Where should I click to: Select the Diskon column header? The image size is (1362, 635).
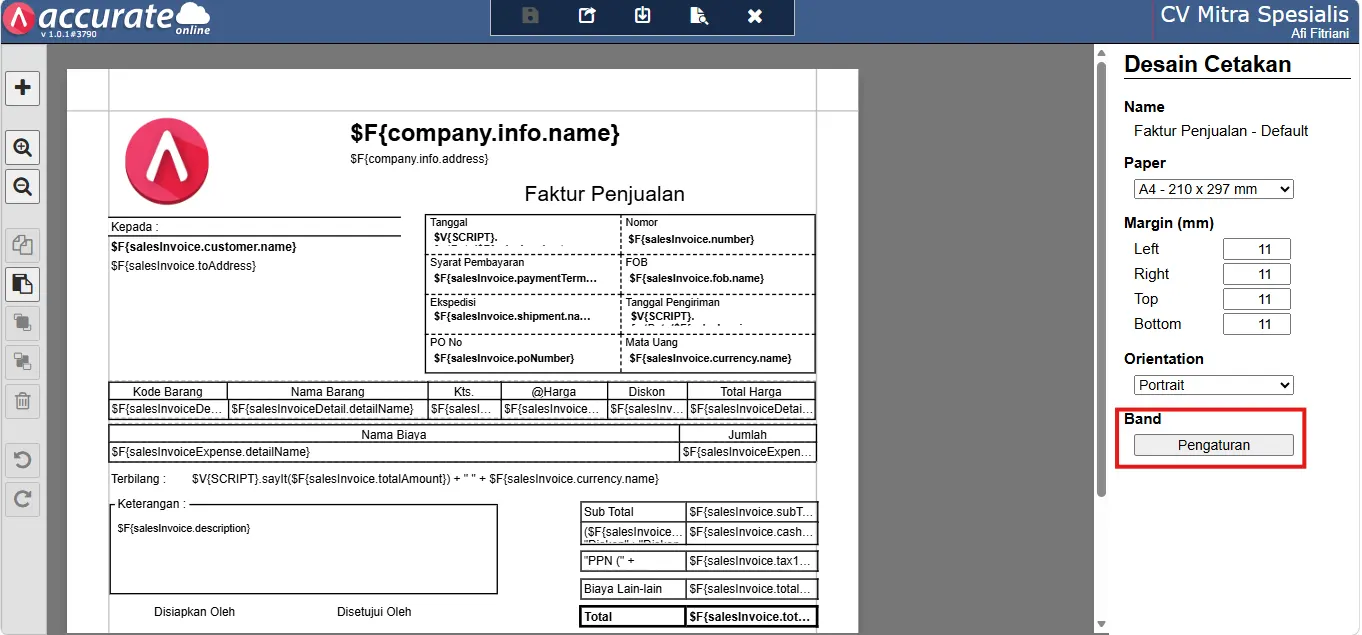[647, 392]
